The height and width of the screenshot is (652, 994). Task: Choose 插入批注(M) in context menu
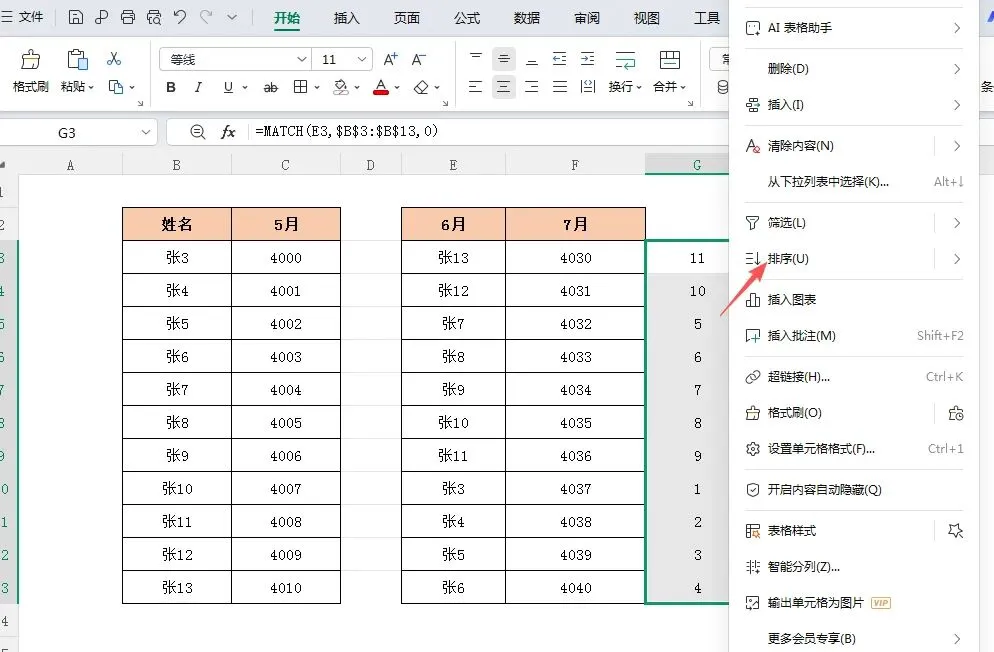(853, 336)
